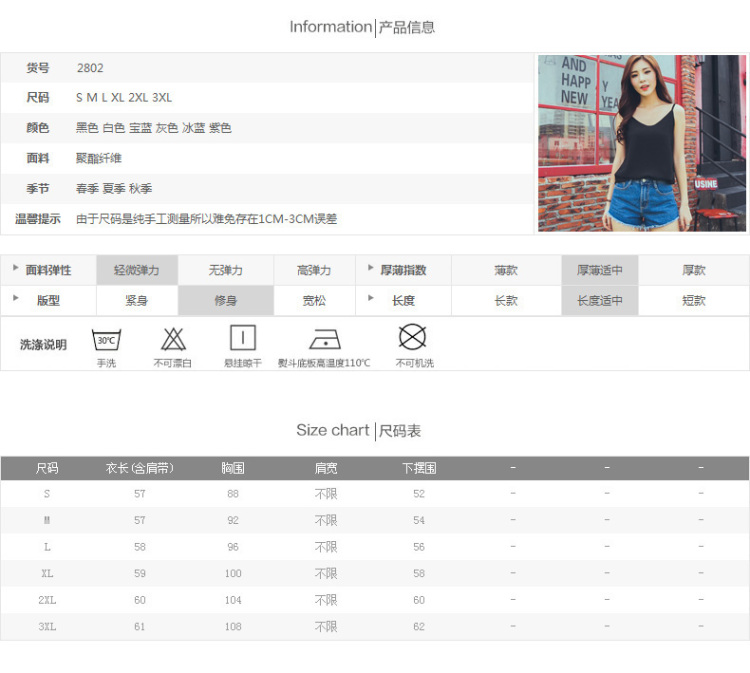Click the 30°C hand wash icon

click(106, 339)
